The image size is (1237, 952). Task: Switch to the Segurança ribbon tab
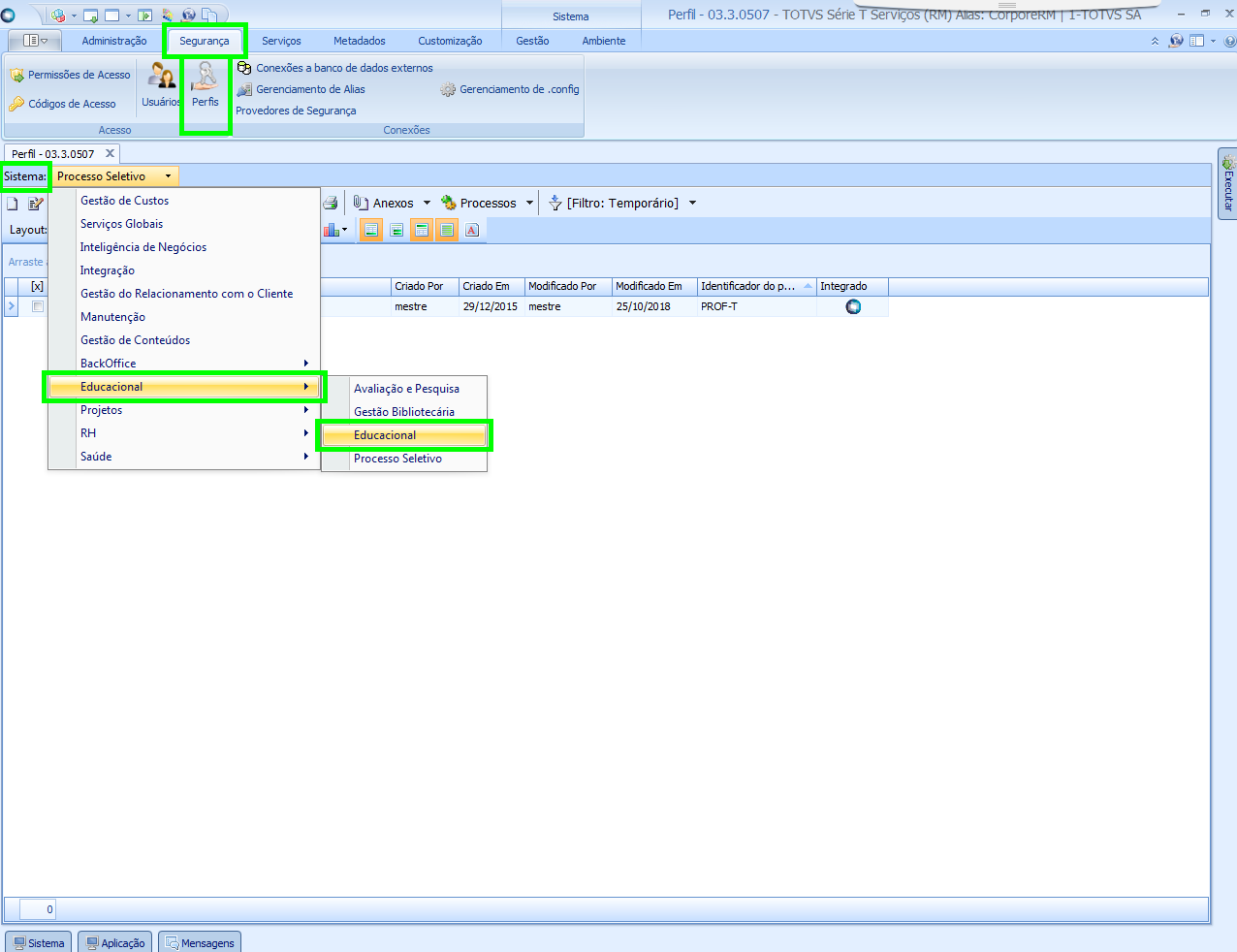[205, 41]
